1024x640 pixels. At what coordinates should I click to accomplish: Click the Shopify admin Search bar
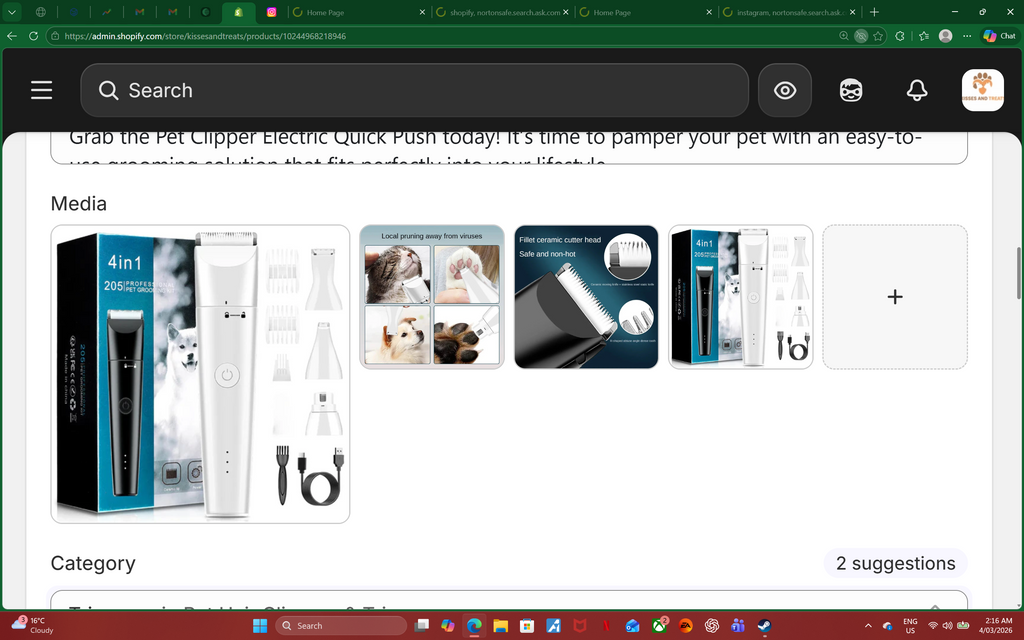coord(414,90)
